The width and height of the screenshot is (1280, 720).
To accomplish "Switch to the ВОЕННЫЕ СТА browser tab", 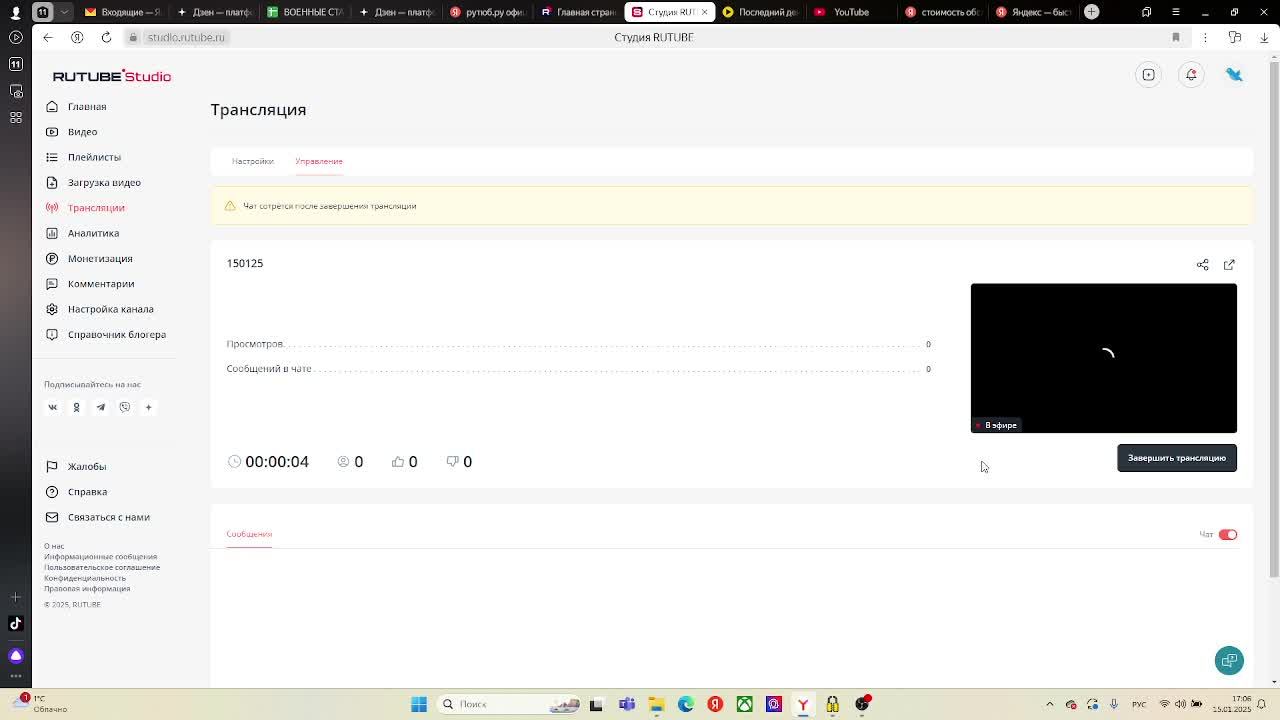I will [x=305, y=12].
